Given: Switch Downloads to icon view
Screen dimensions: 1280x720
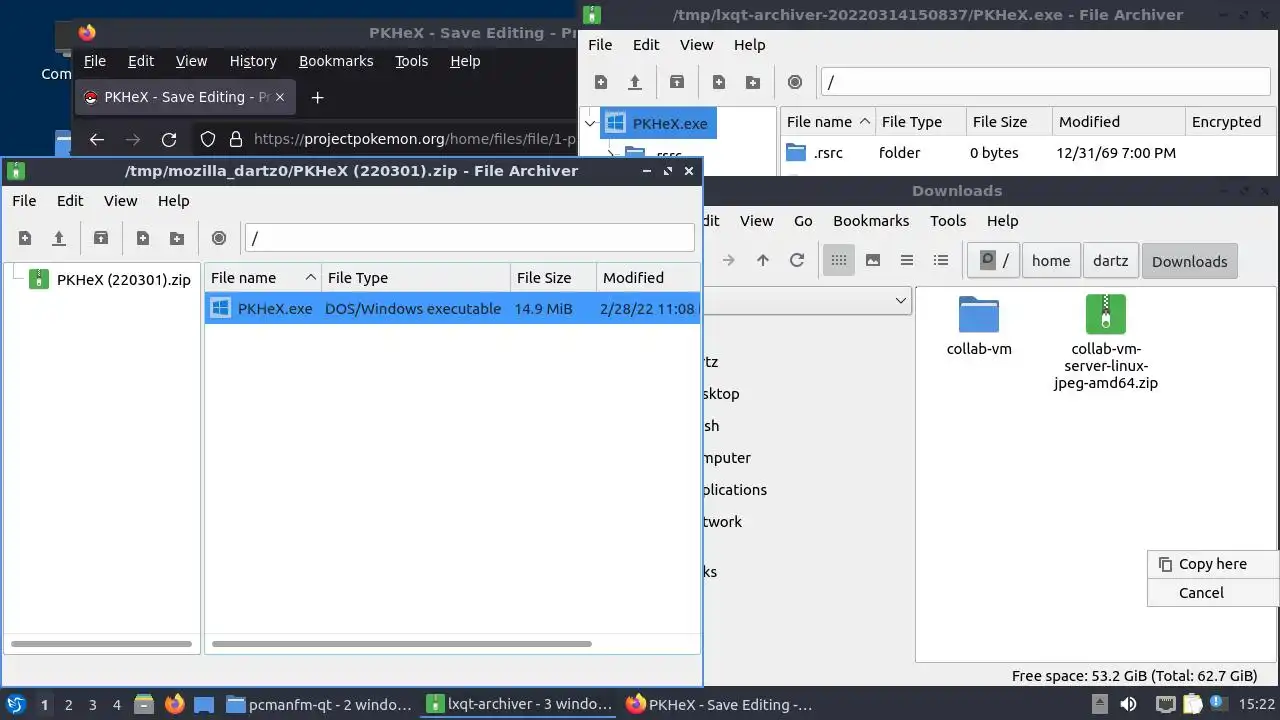Looking at the screenshot, I should (x=839, y=260).
